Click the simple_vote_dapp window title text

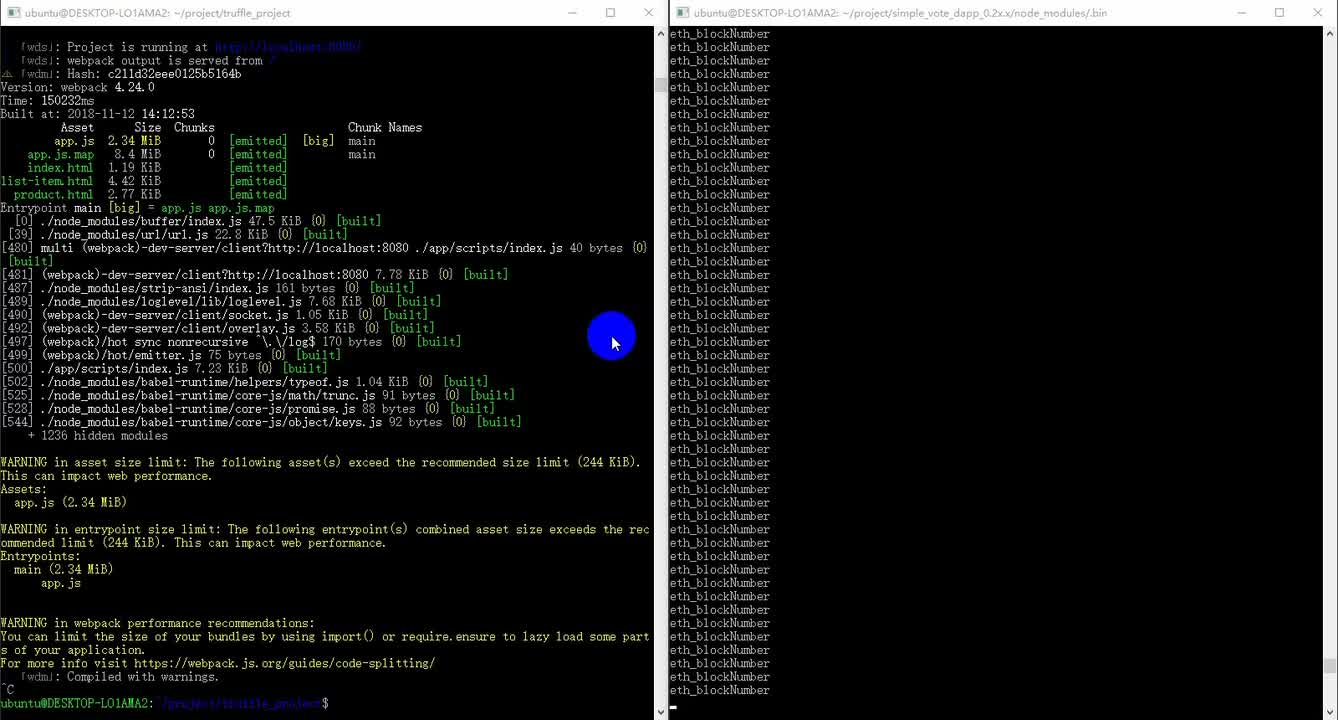coord(900,13)
